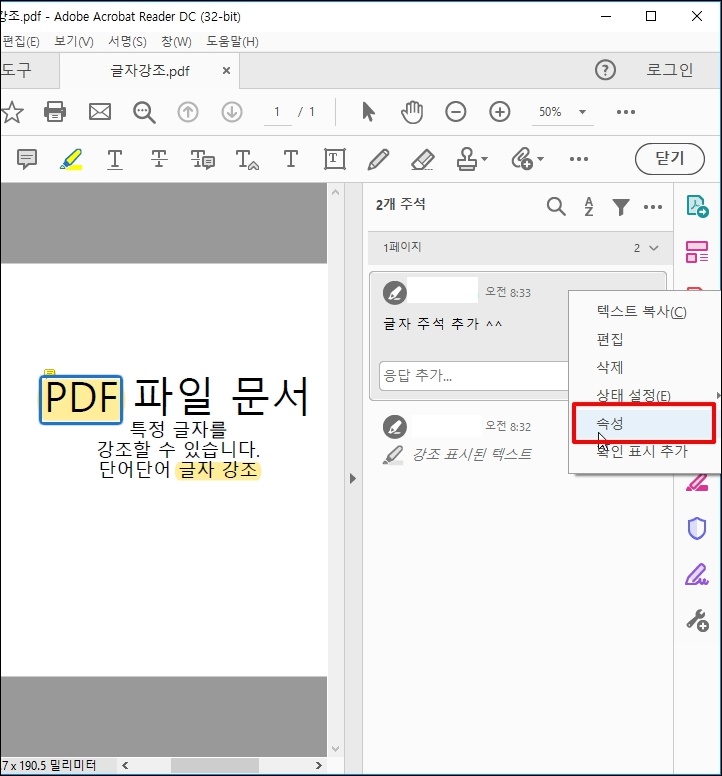Select the eraser tool
Image resolution: width=722 pixels, height=776 pixels.
pyautogui.click(x=423, y=159)
